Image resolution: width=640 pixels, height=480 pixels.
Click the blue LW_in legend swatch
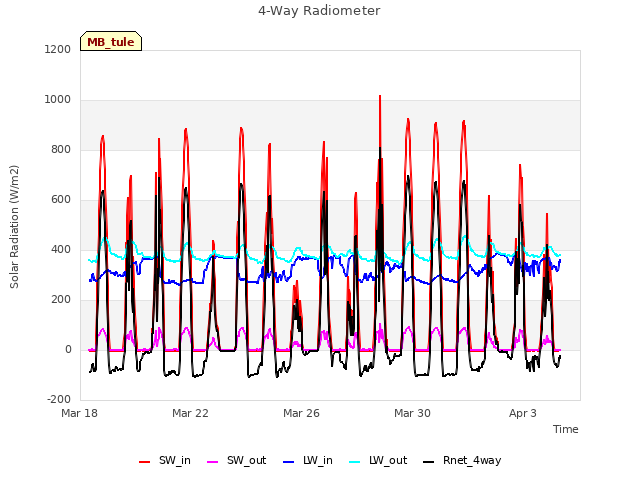tap(289, 462)
